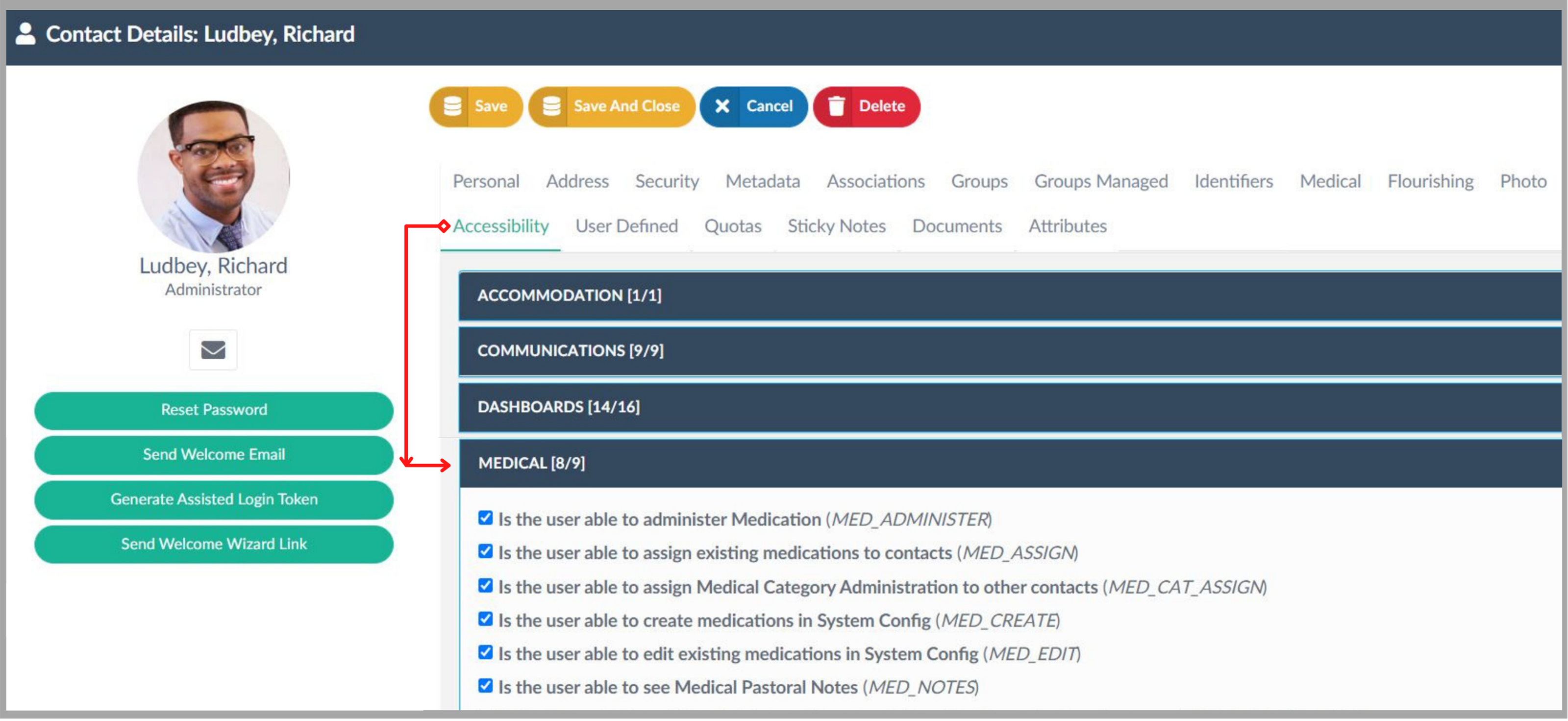Click the database icon on Save And Close
The image size is (1568, 721).
(551, 106)
